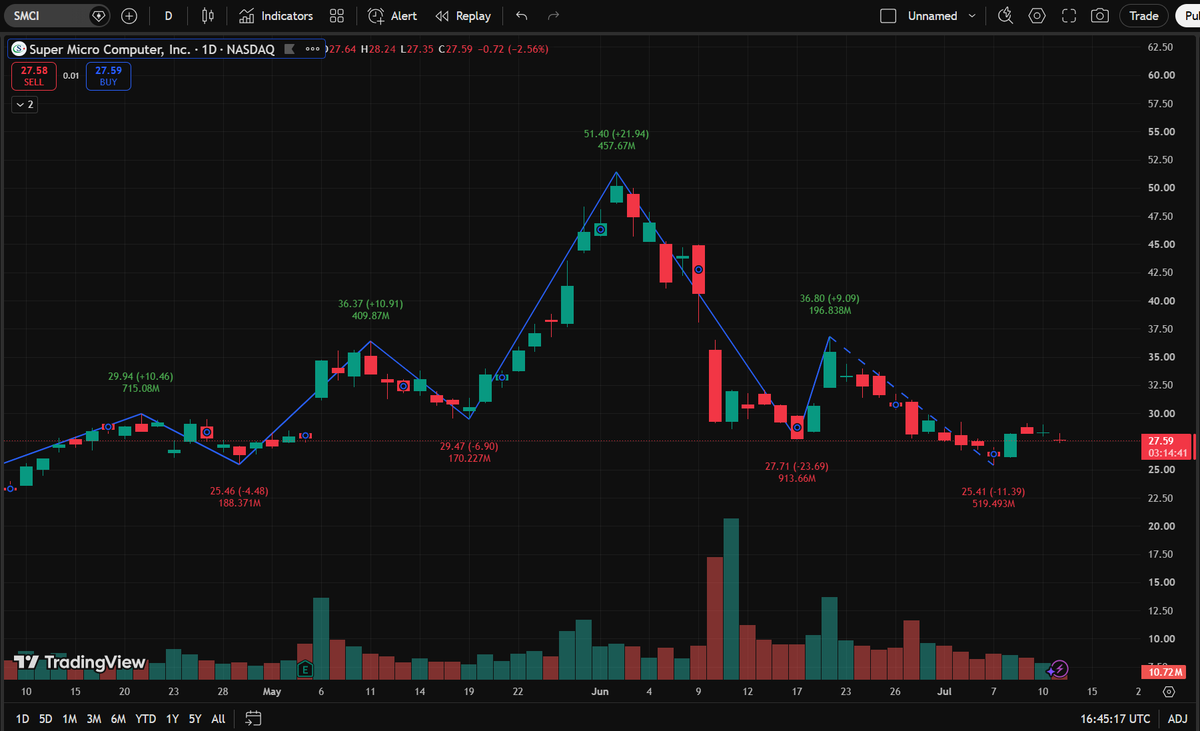The image size is (1200, 731).
Task: Open the Indicators dialog
Action: coord(276,16)
